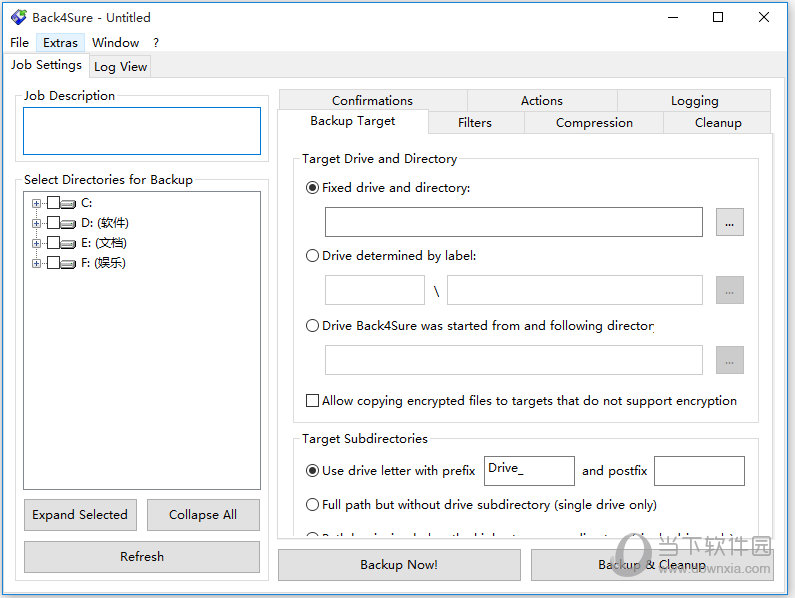Open the ? help menu
The image size is (795, 598).
[x=156, y=43]
